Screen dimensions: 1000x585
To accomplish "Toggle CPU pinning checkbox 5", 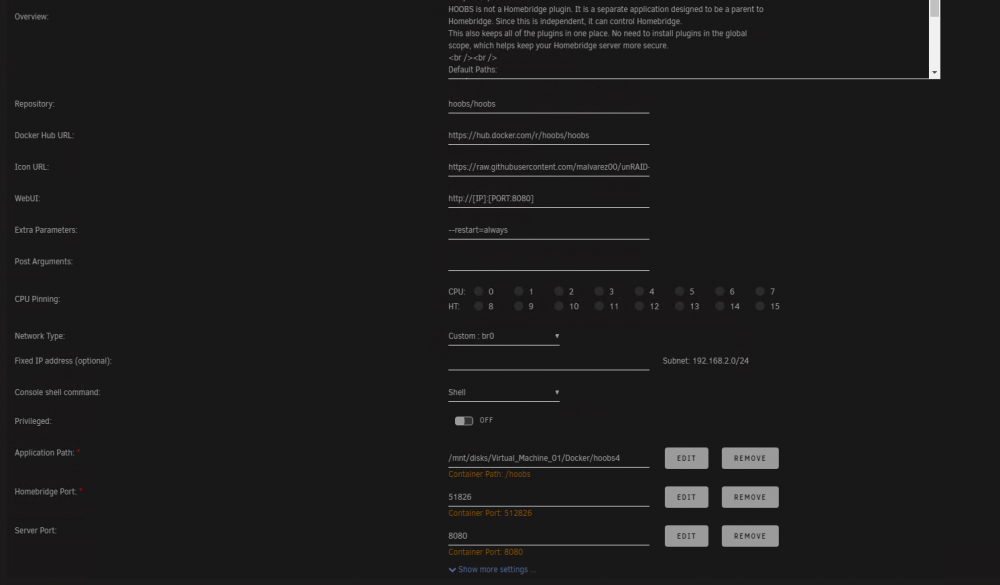I will tap(680, 292).
